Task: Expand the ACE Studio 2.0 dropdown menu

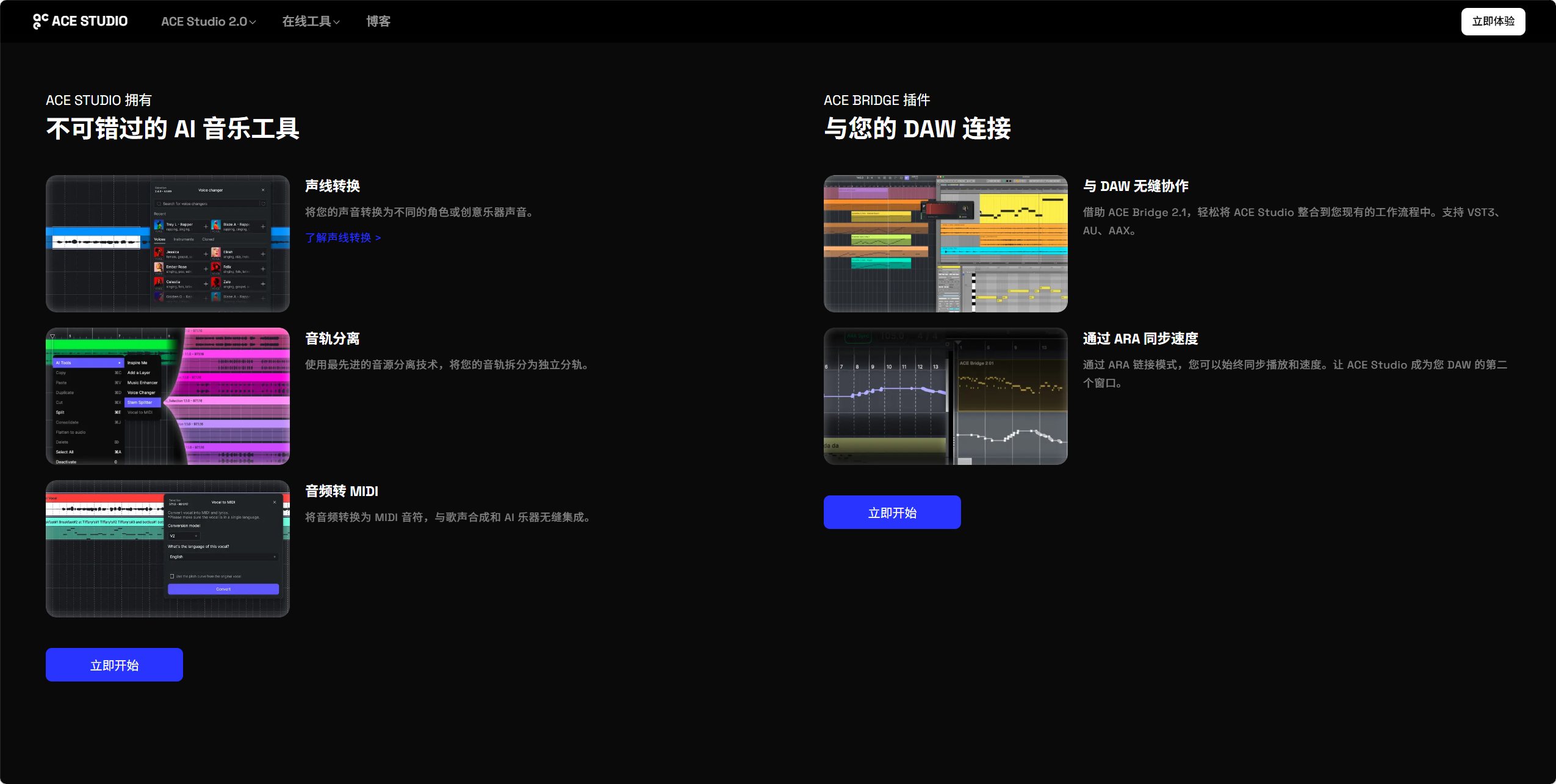Action: (x=208, y=21)
